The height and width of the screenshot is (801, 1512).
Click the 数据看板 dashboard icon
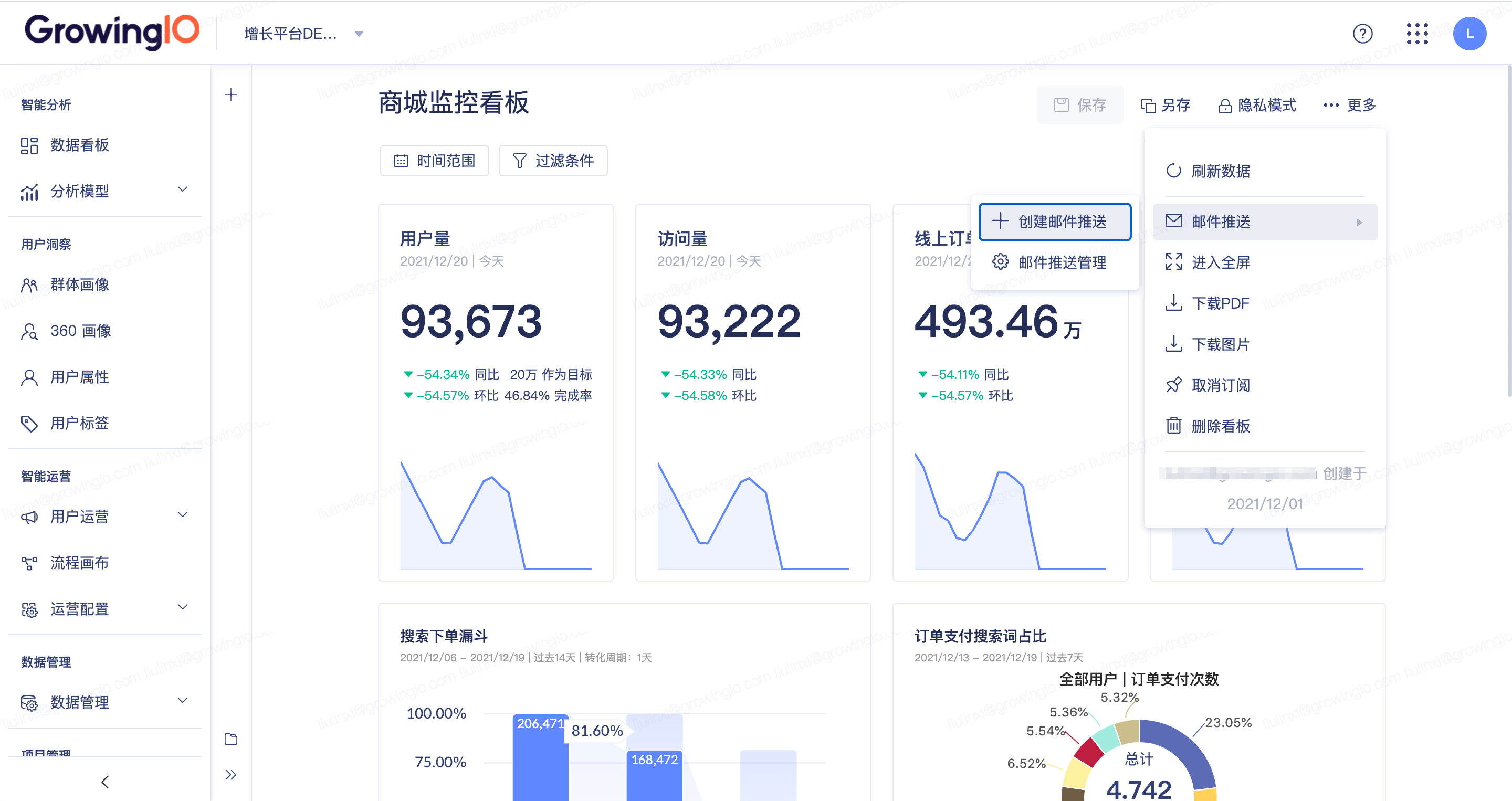[29, 145]
